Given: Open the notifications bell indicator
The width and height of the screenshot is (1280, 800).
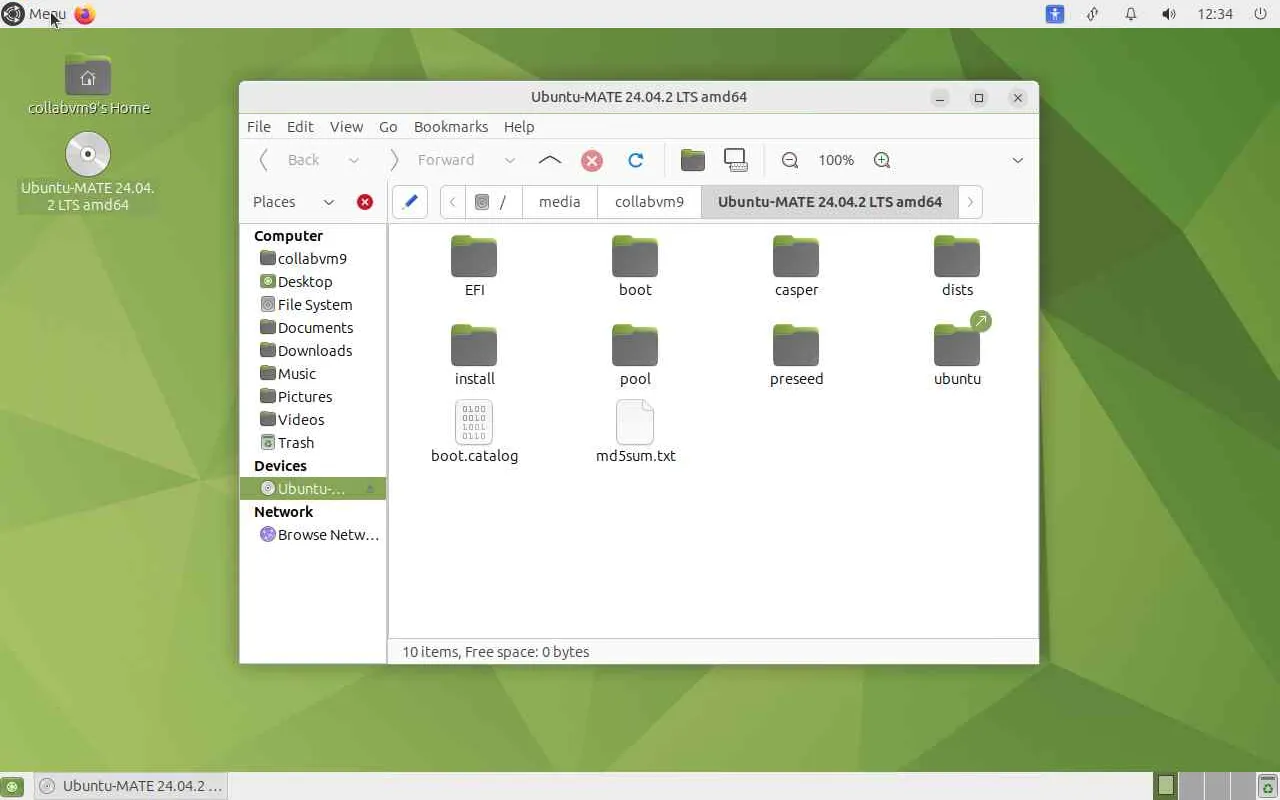Looking at the screenshot, I should (1130, 14).
